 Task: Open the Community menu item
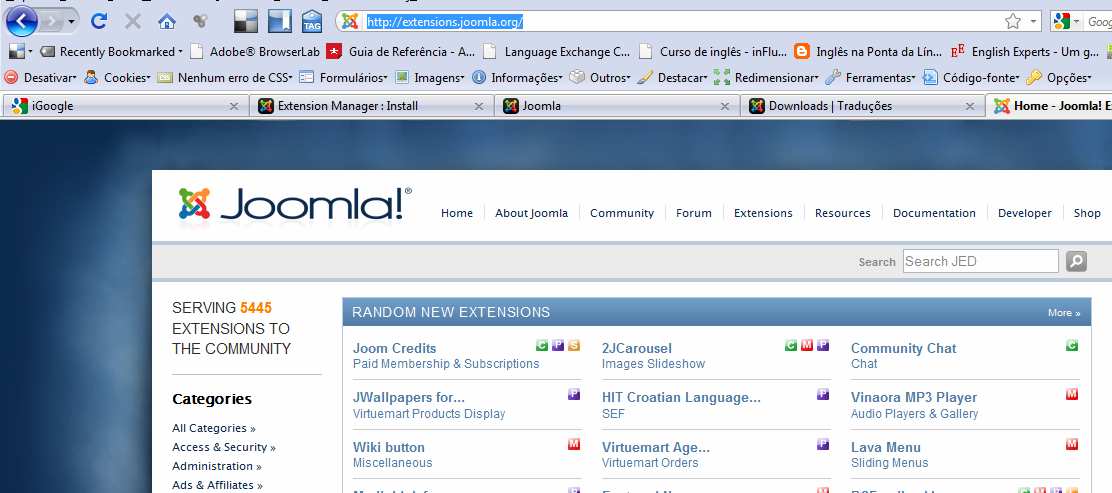(622, 213)
